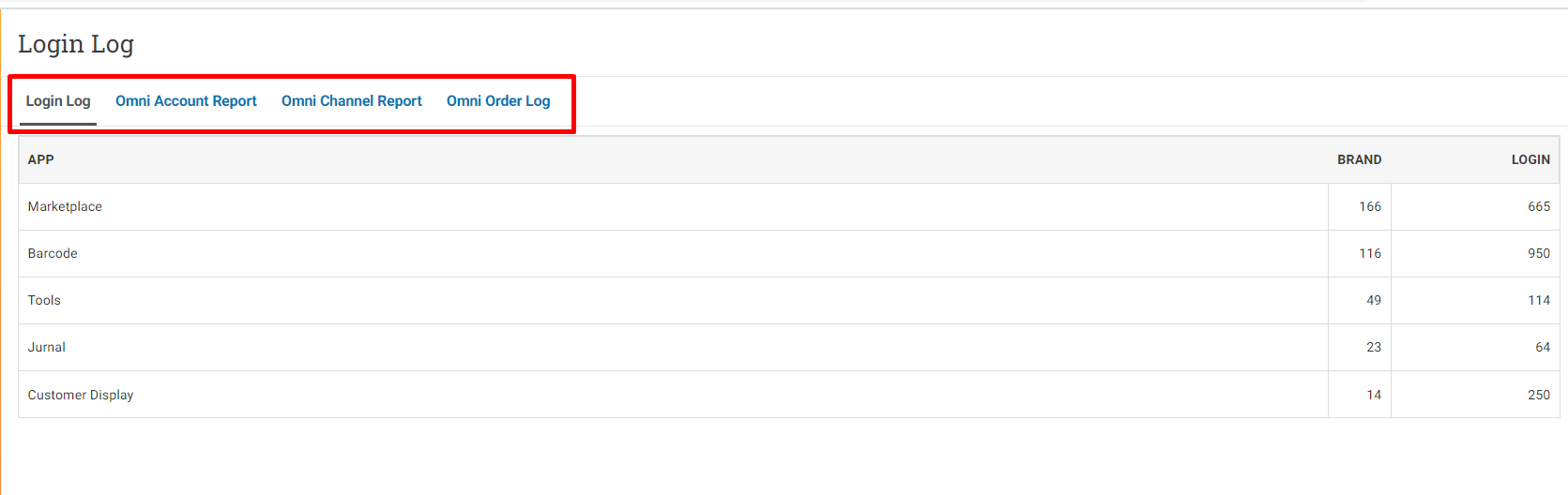Click the BRAND column header

click(x=1359, y=159)
